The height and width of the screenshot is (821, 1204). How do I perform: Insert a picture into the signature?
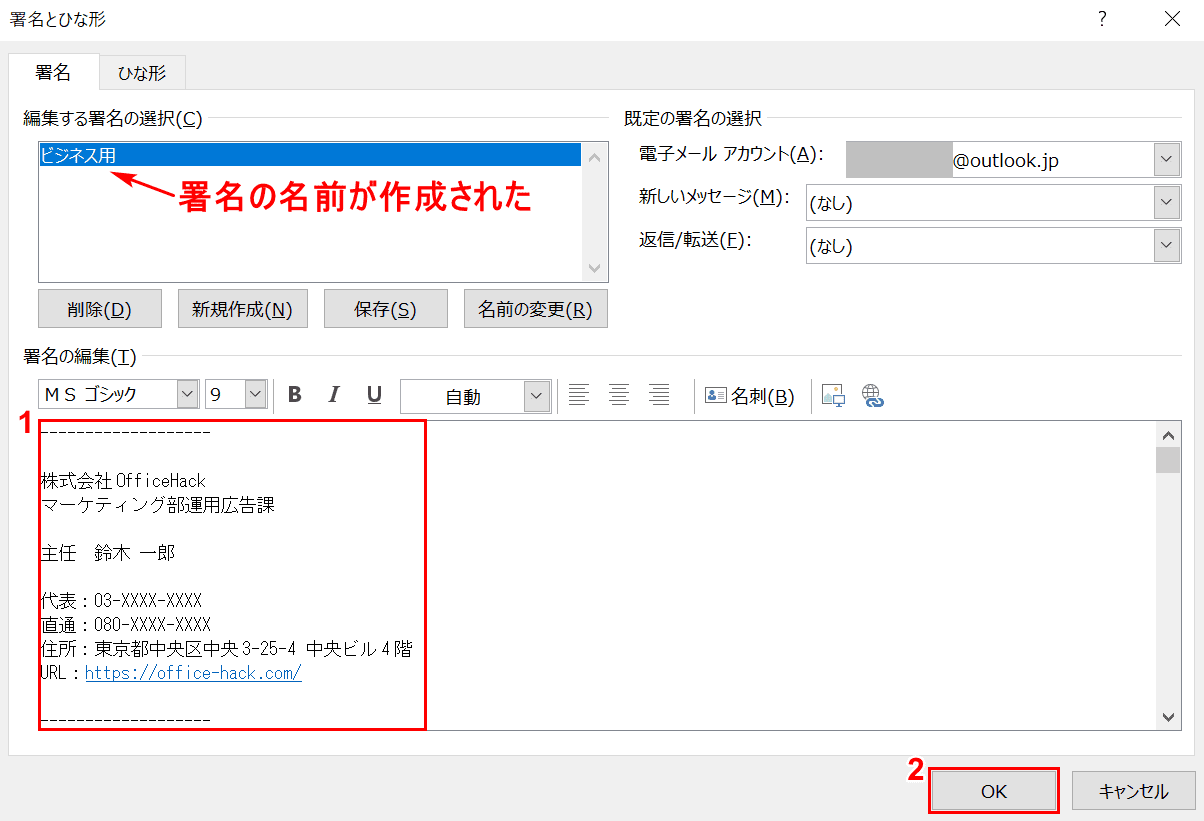833,396
